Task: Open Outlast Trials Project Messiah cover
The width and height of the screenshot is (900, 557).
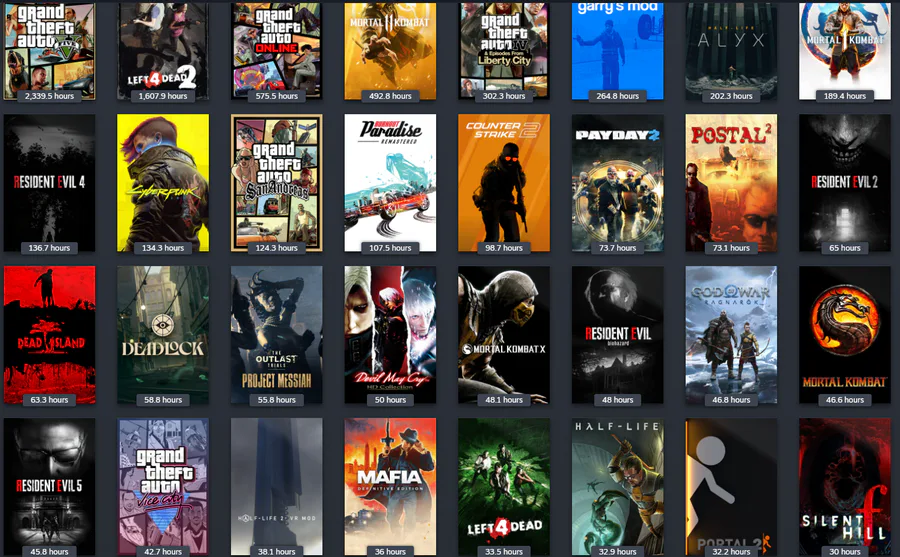Action: tap(277, 335)
